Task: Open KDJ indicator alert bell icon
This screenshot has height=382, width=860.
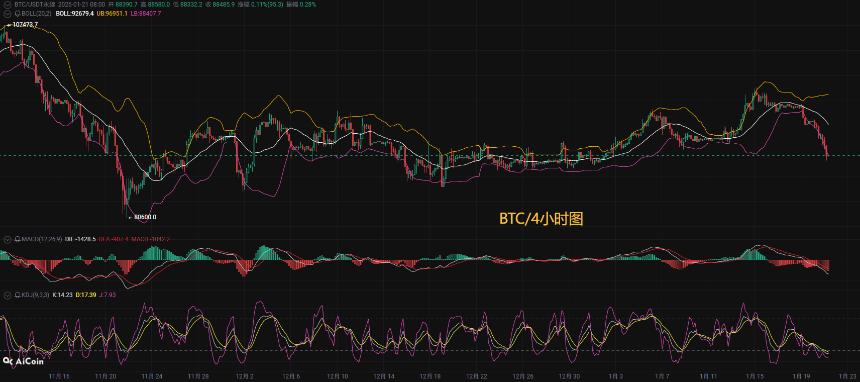Action: coord(17,295)
